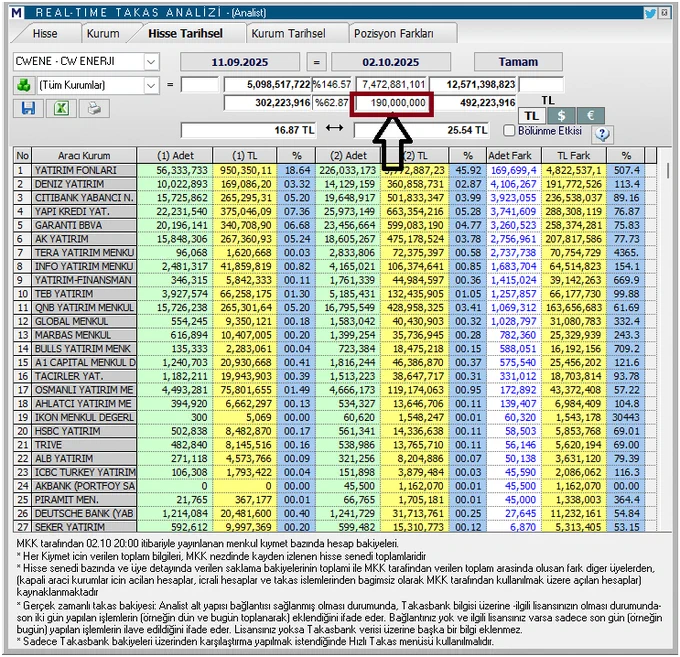Switch currency to euro

coord(590,116)
